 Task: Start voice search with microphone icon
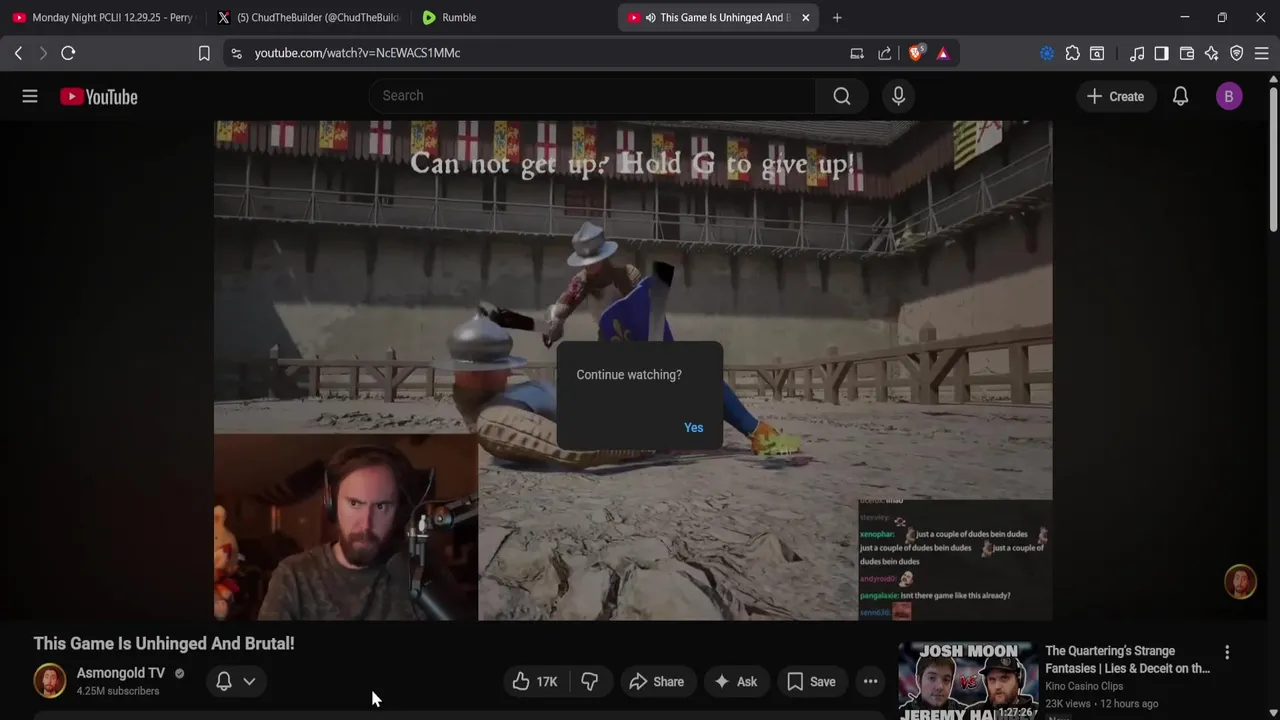[x=898, y=96]
